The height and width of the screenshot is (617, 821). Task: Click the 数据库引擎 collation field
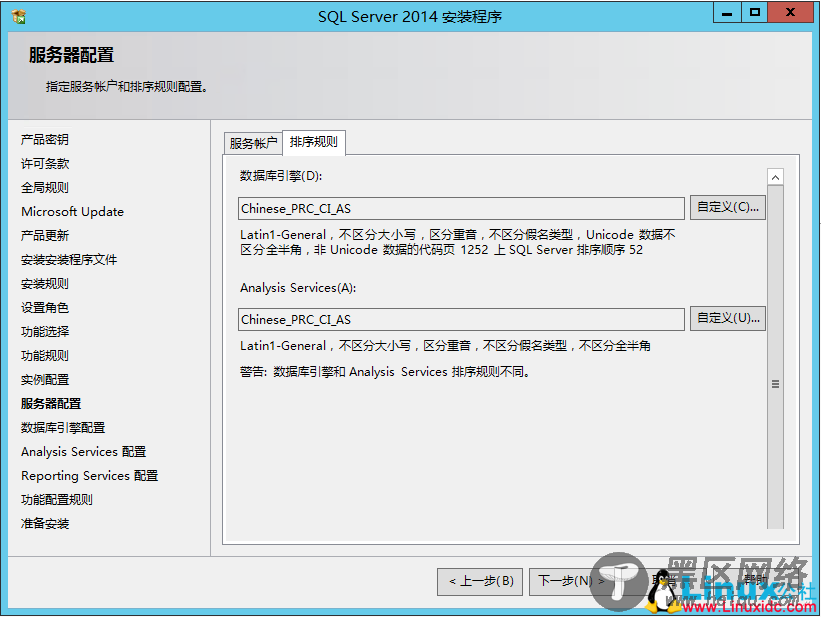(461, 208)
